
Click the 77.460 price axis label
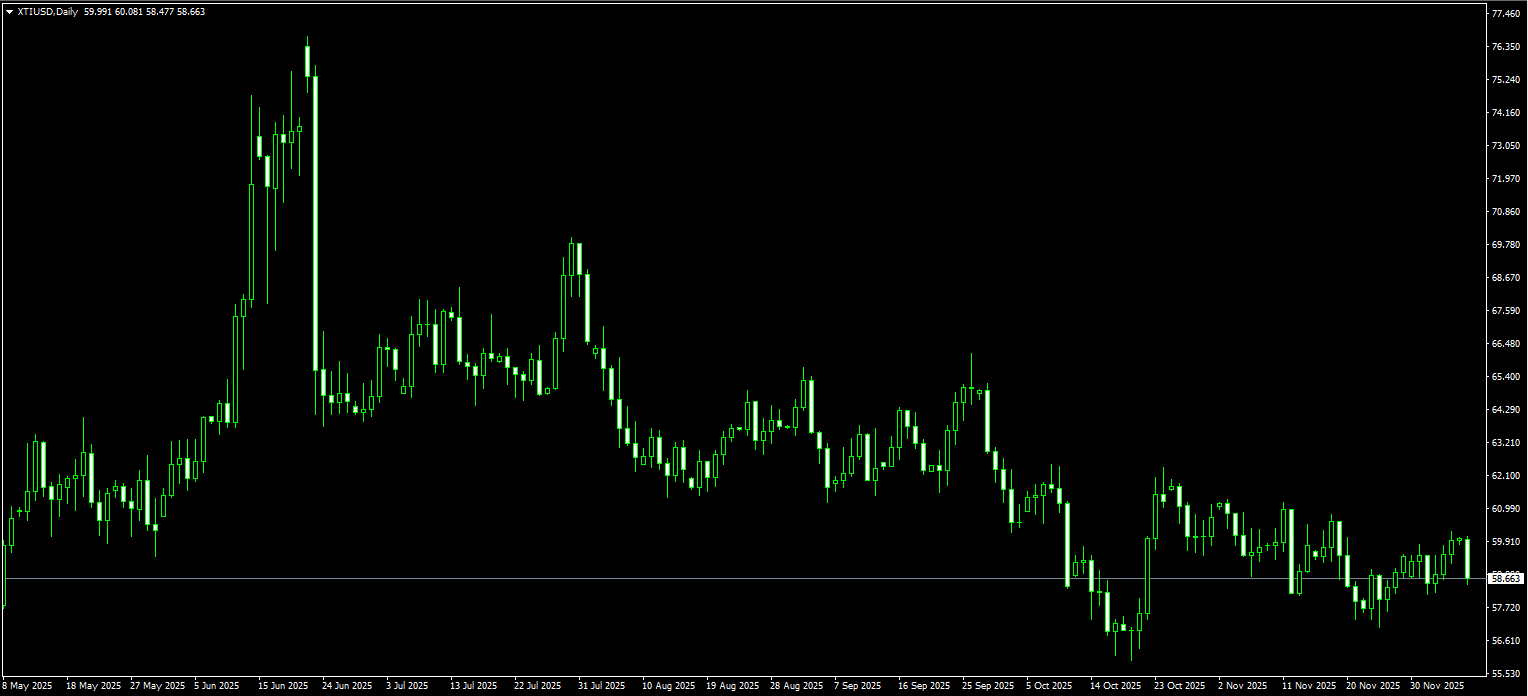point(1505,14)
